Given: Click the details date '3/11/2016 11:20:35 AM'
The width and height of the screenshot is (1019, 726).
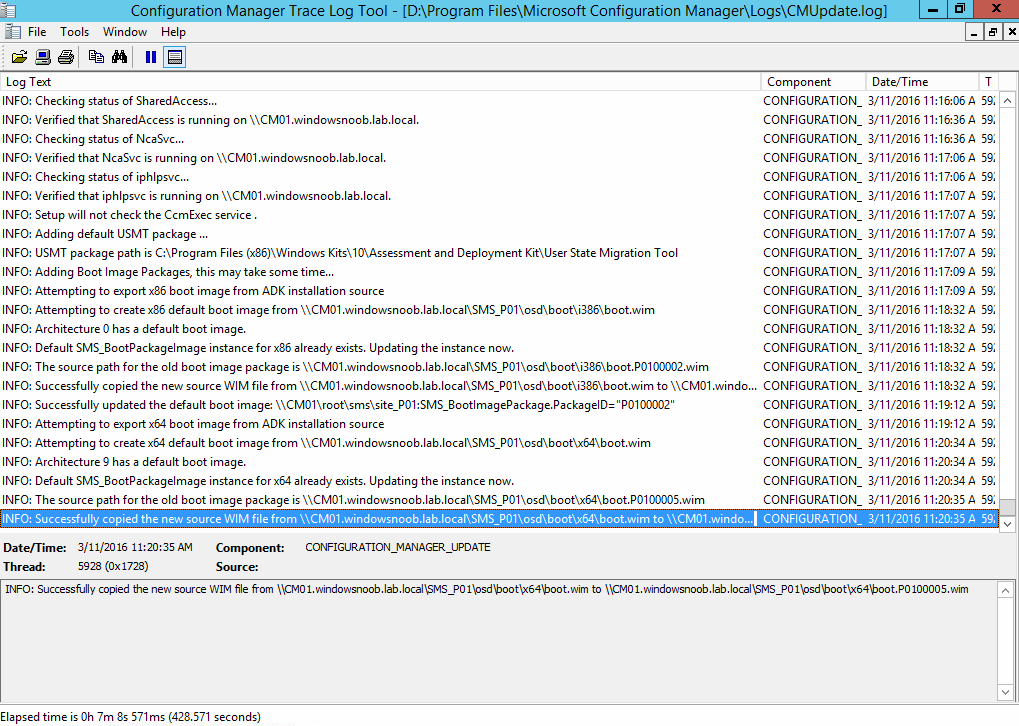Looking at the screenshot, I should click(135, 547).
